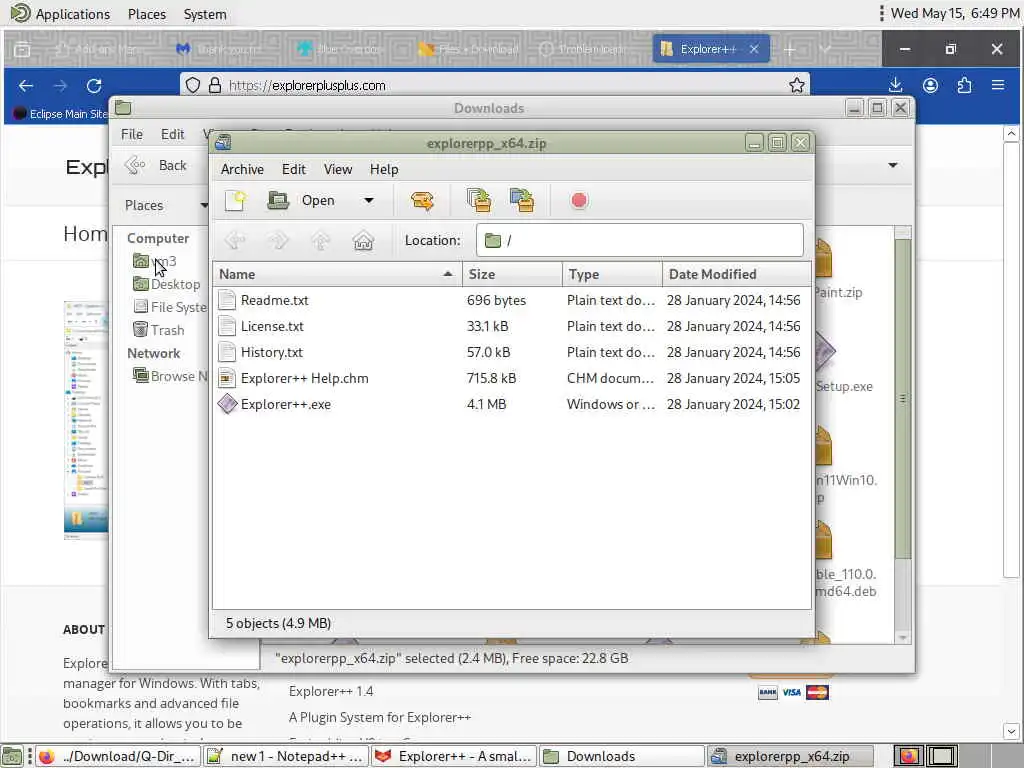Click the red Stop operation icon

[579, 200]
